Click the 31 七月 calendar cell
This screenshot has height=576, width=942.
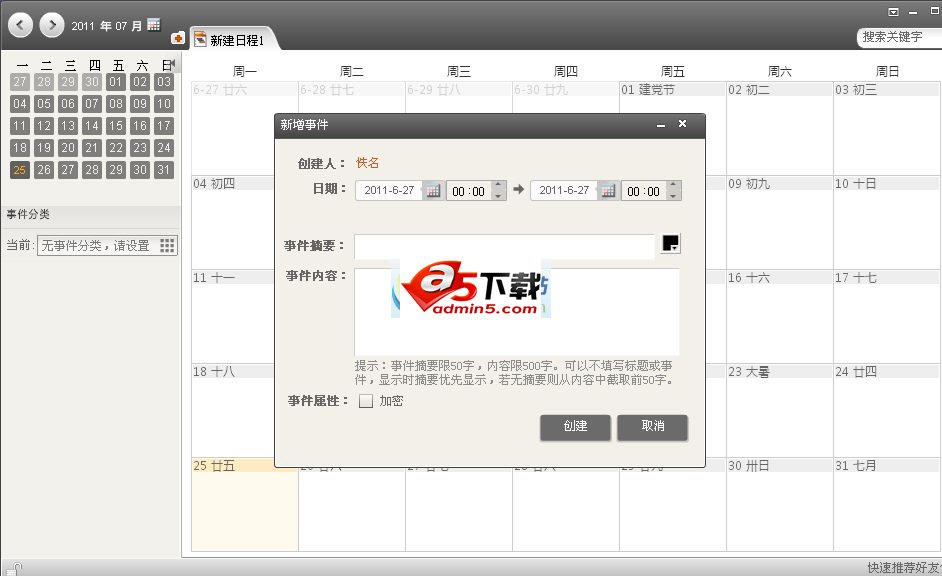click(x=887, y=505)
